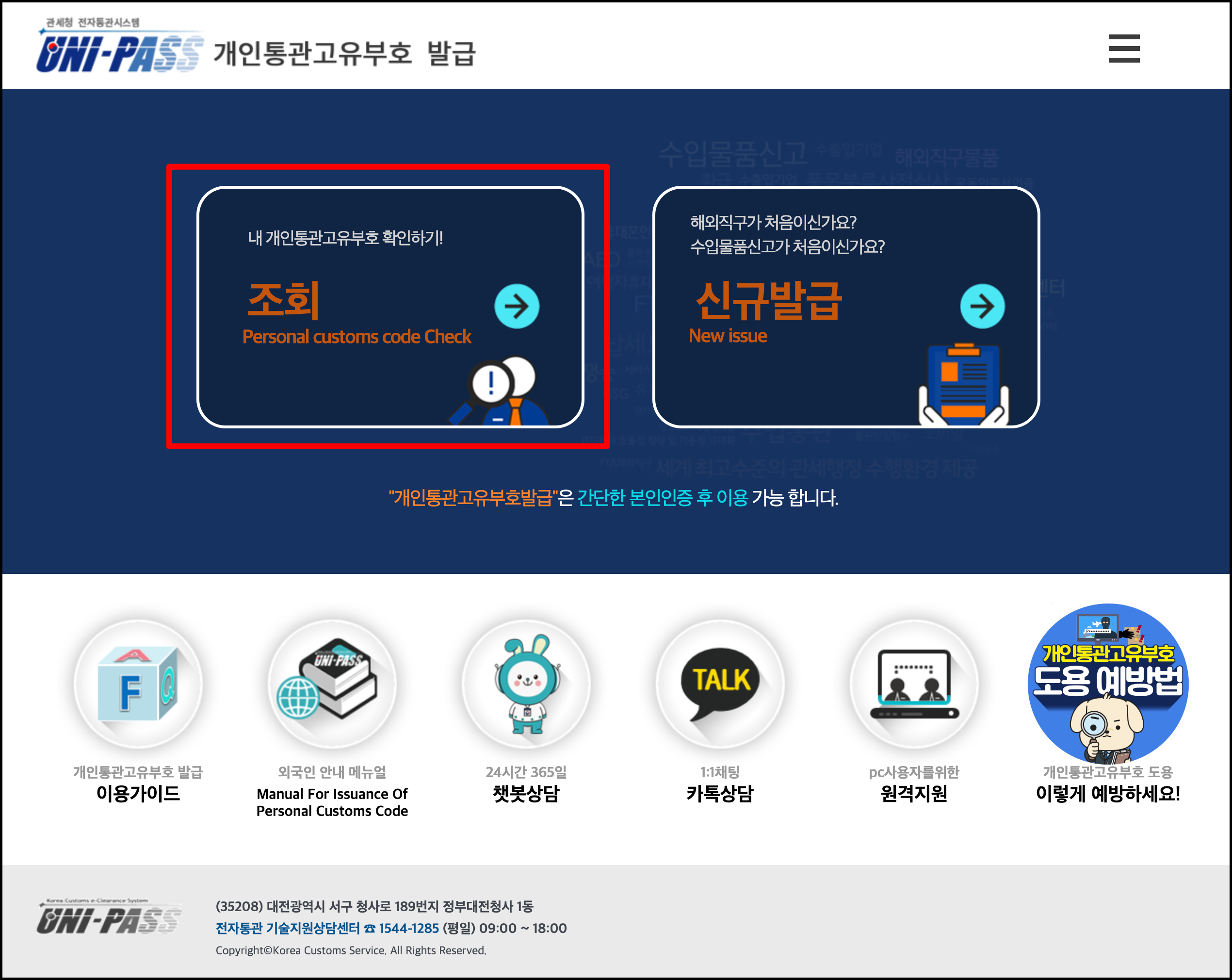
Task: Open the rabbit chatbot 챗봇상담 icon
Action: [x=526, y=684]
